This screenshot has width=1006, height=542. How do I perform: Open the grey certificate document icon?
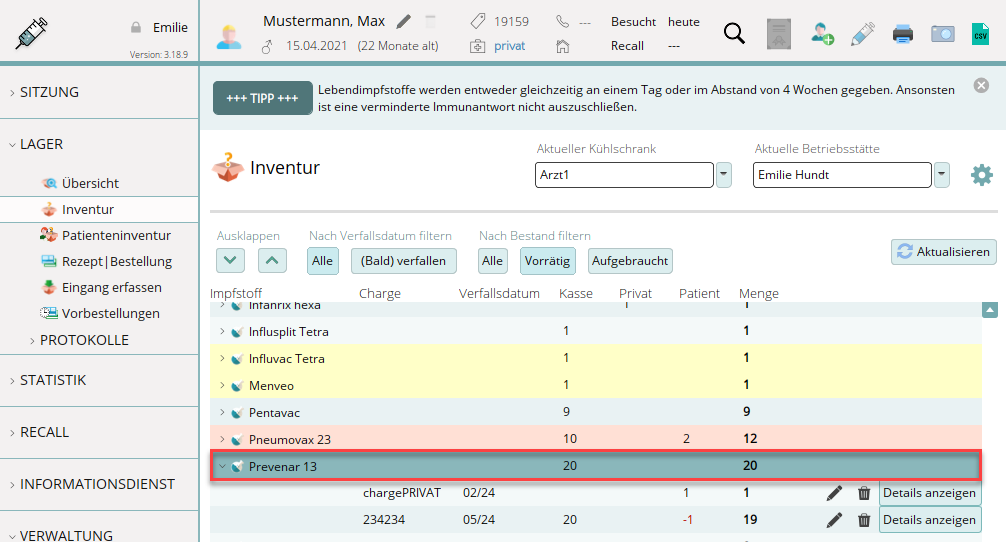[x=779, y=34]
